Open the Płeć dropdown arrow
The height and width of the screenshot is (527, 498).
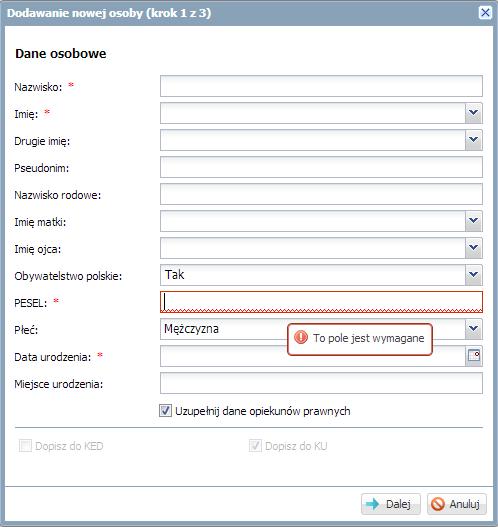pyautogui.click(x=474, y=329)
